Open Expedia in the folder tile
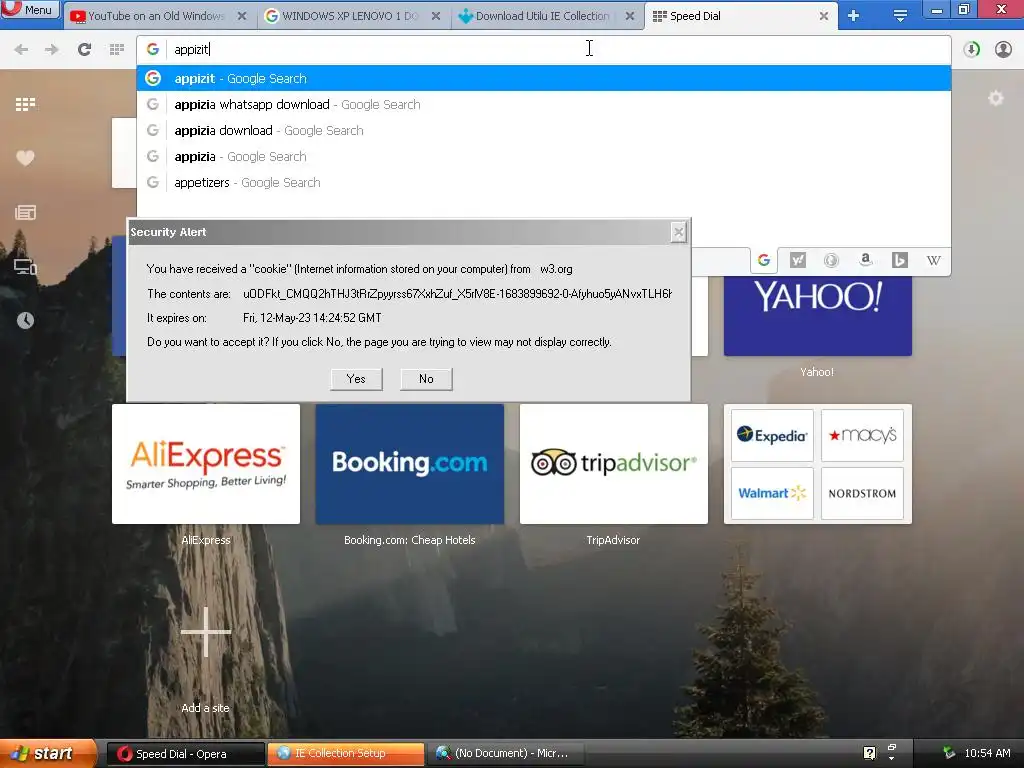 point(772,436)
